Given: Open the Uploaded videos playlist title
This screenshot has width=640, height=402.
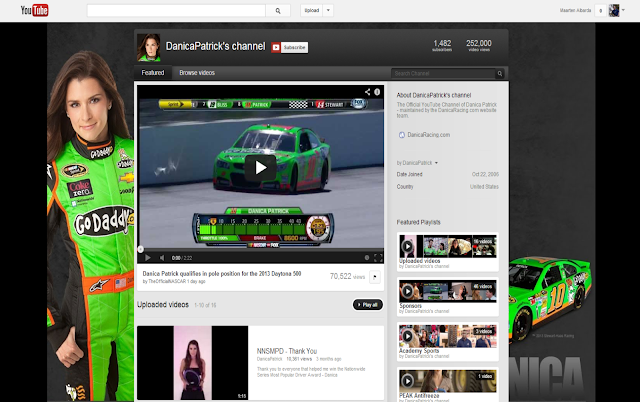Looking at the screenshot, I should coord(420,261).
